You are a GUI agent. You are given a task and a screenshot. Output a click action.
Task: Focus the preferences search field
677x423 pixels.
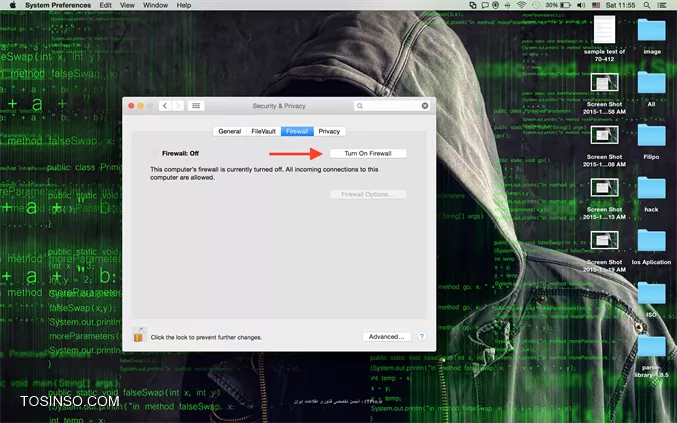click(x=392, y=106)
